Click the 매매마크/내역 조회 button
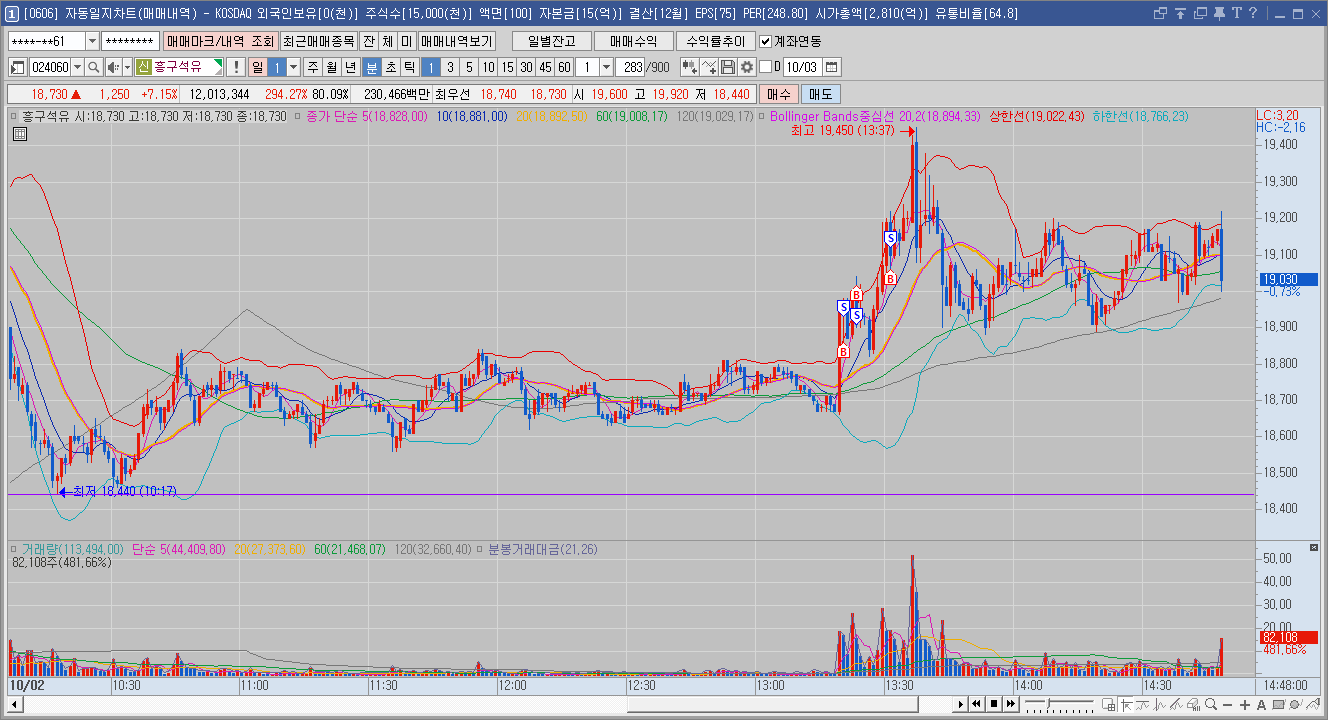Image resolution: width=1328 pixels, height=720 pixels. 220,41
